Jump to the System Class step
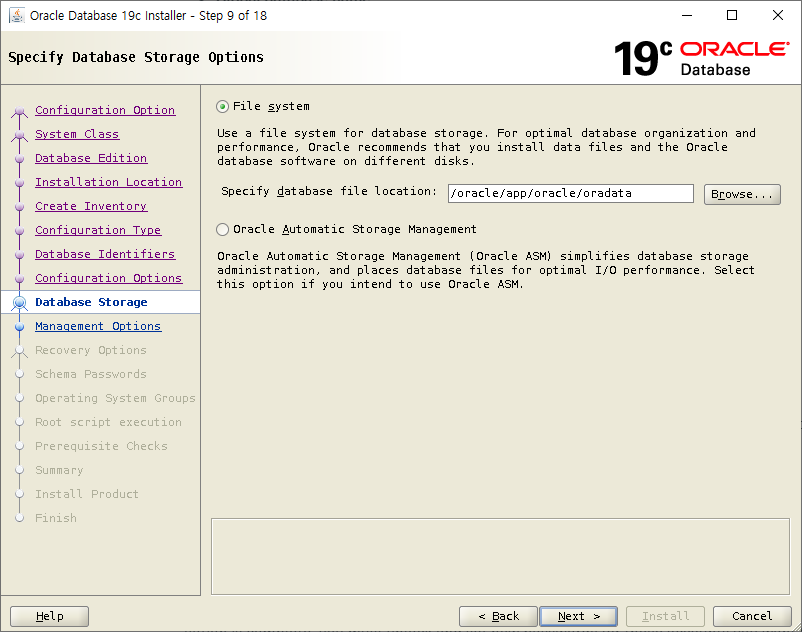The image size is (802, 632). [x=77, y=134]
